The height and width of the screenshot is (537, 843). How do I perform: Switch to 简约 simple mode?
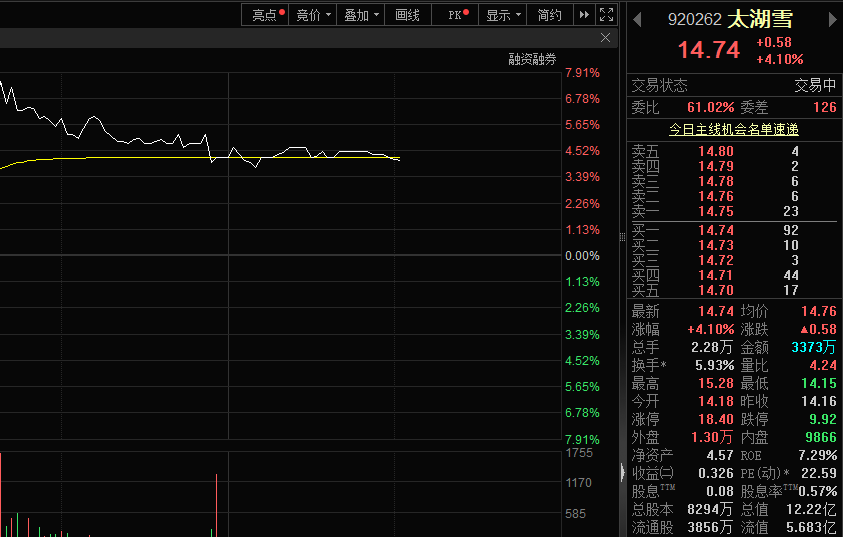click(549, 15)
